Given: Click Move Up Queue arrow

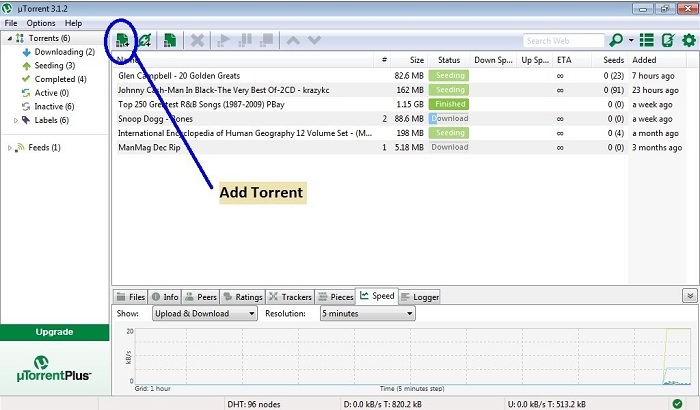Looking at the screenshot, I should point(293,41).
